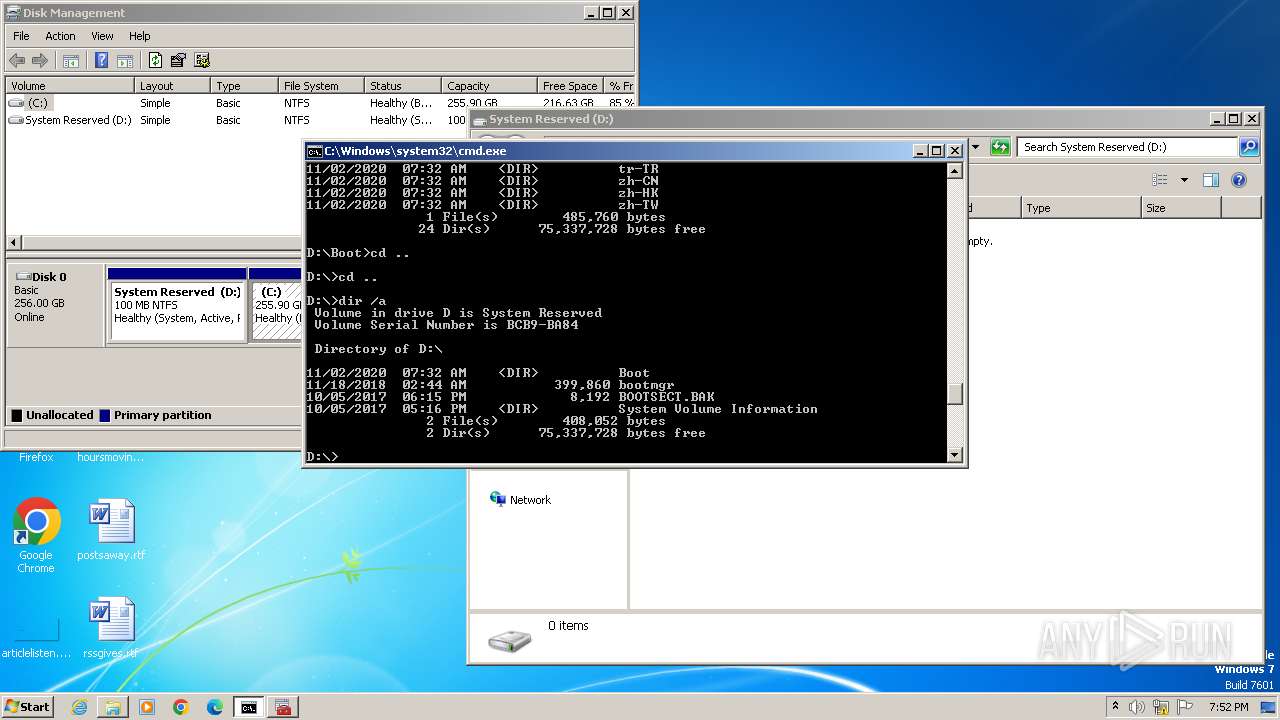
Task: Open the Action menu in Disk Management
Action: [x=60, y=36]
